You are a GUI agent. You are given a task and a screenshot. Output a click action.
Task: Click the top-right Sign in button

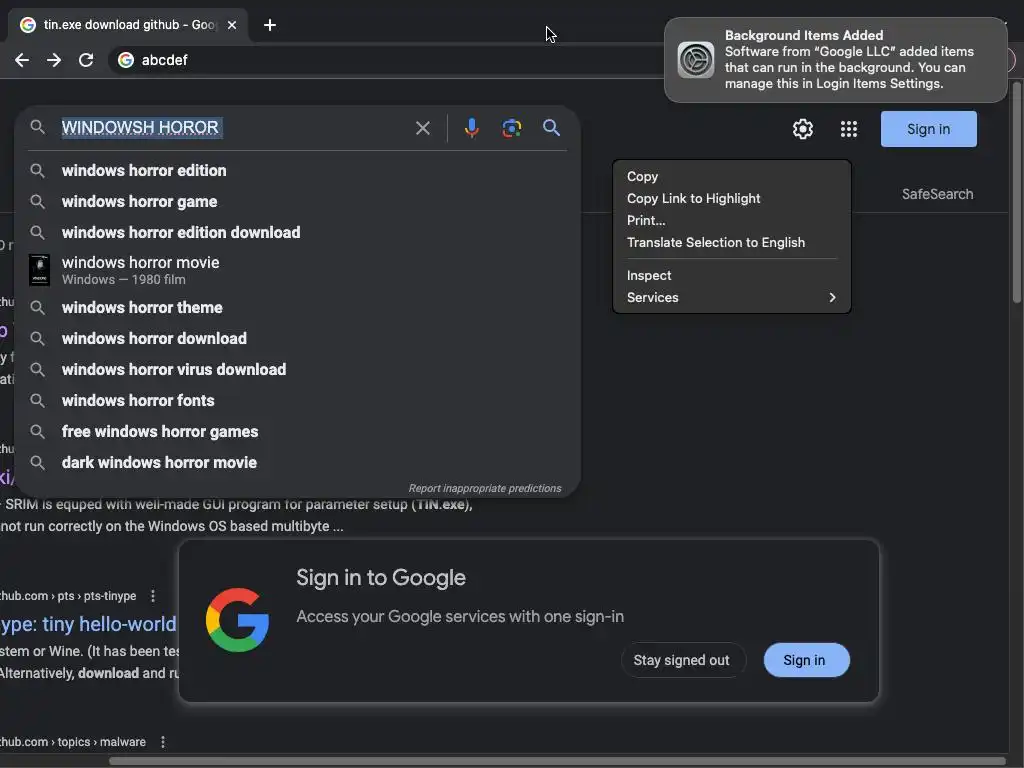point(928,129)
